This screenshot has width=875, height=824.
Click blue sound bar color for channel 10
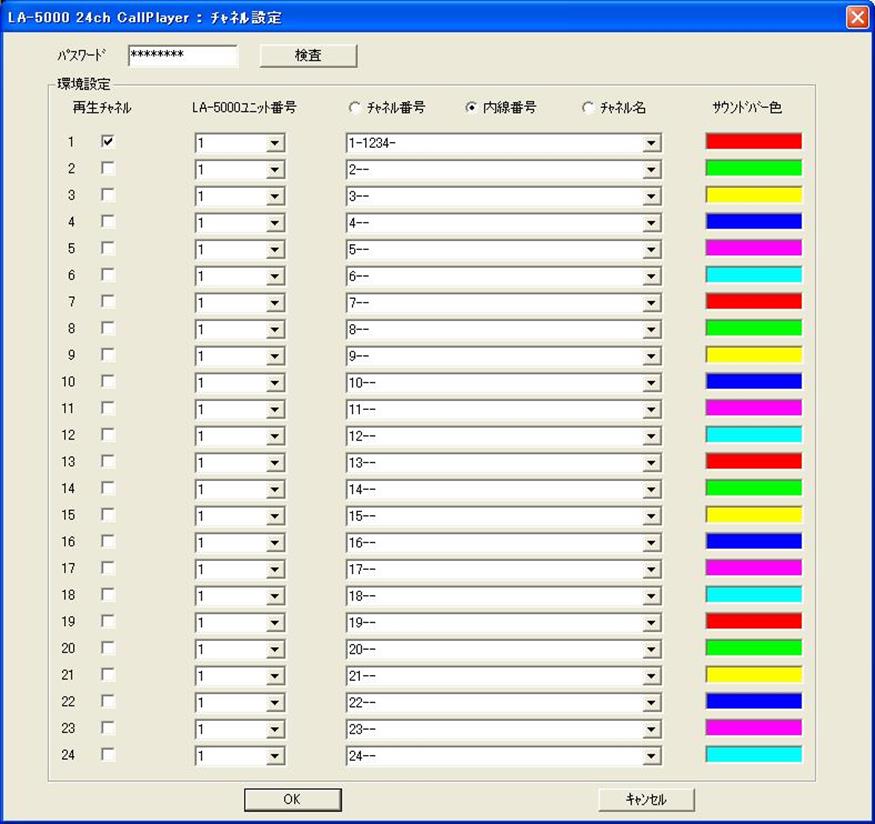[x=753, y=381]
